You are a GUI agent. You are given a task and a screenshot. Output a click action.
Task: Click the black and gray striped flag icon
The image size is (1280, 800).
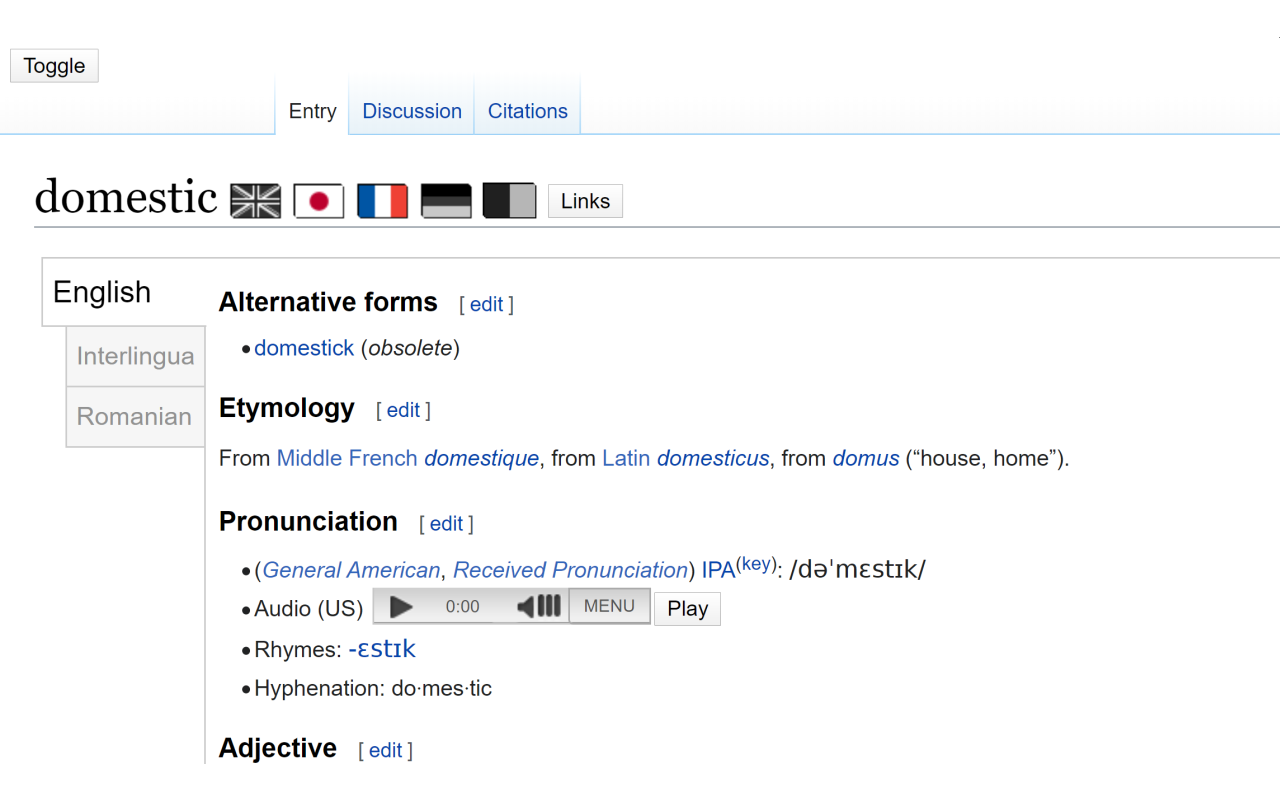(446, 201)
